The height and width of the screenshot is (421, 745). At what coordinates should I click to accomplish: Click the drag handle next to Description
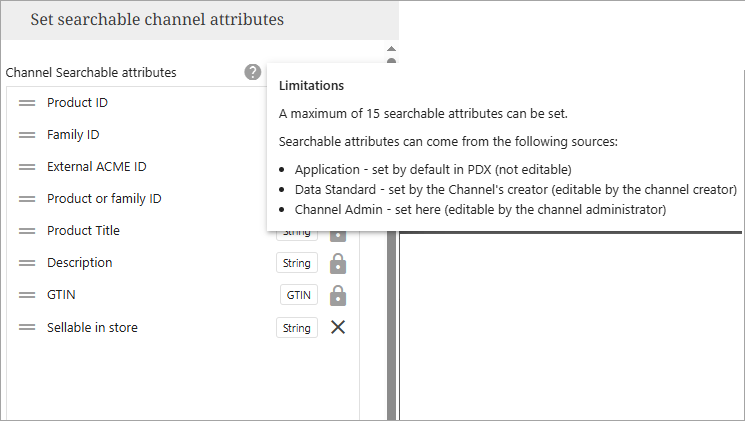click(x=27, y=263)
